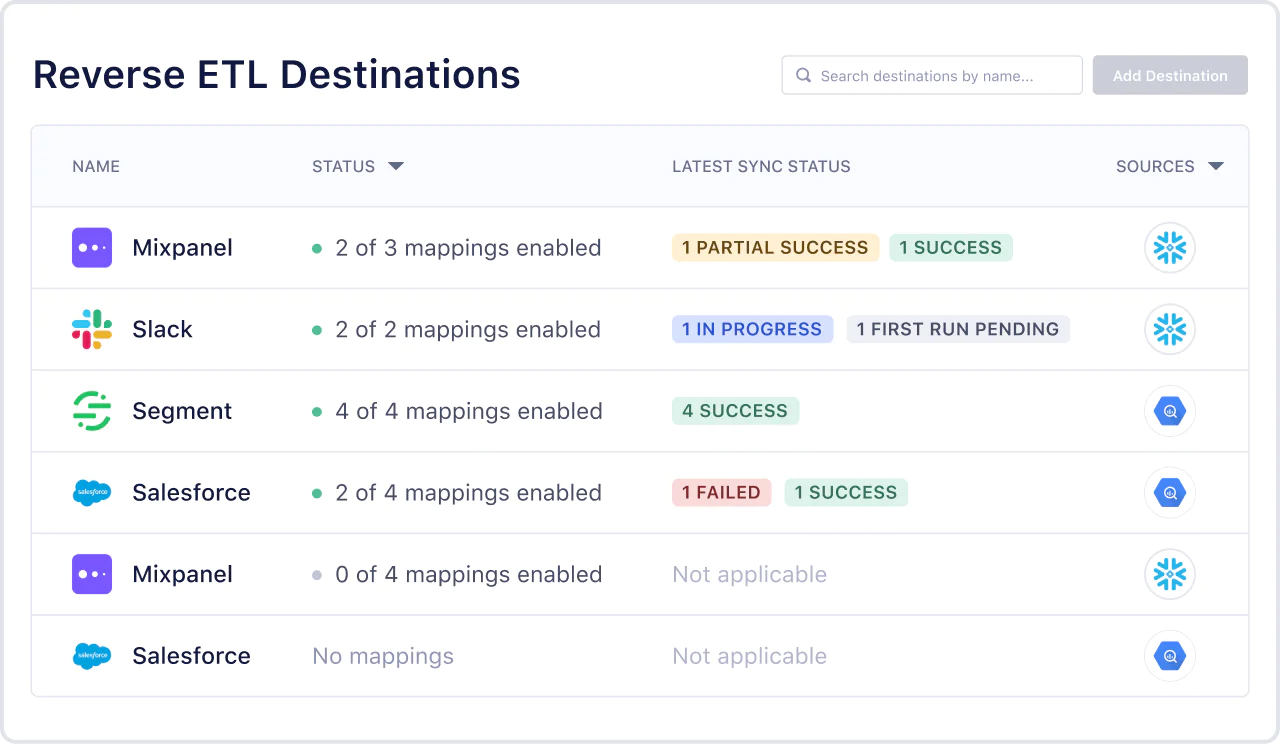The height and width of the screenshot is (744, 1280).
Task: Click the search destinations input field
Action: (x=930, y=75)
